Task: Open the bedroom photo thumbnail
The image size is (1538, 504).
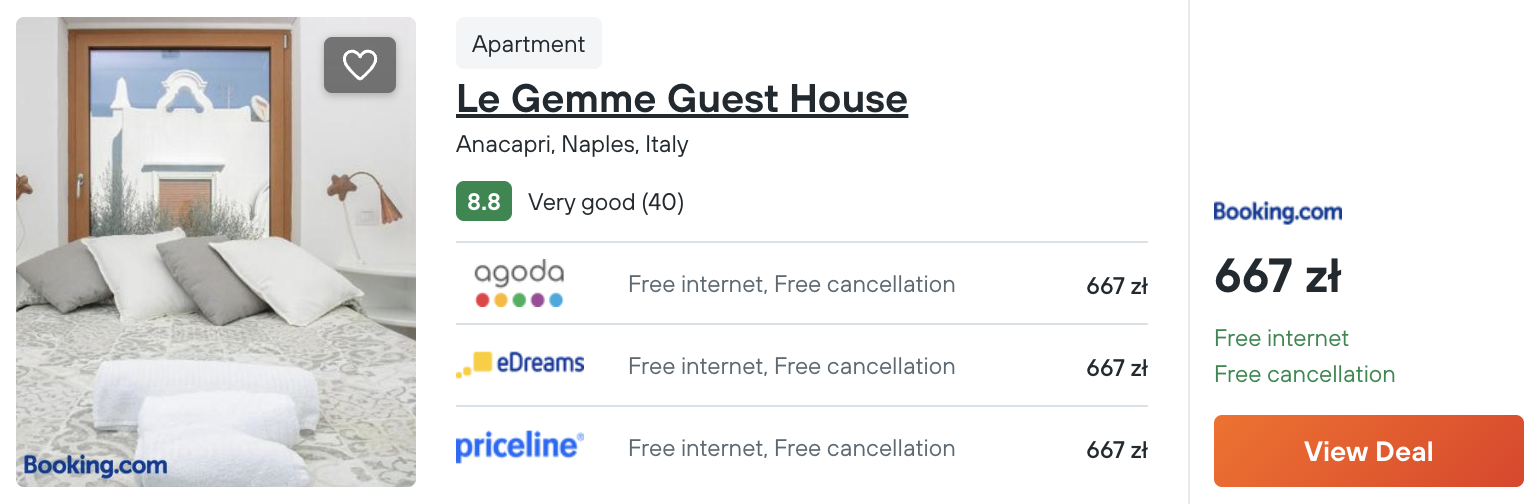Action: pyautogui.click(x=216, y=252)
